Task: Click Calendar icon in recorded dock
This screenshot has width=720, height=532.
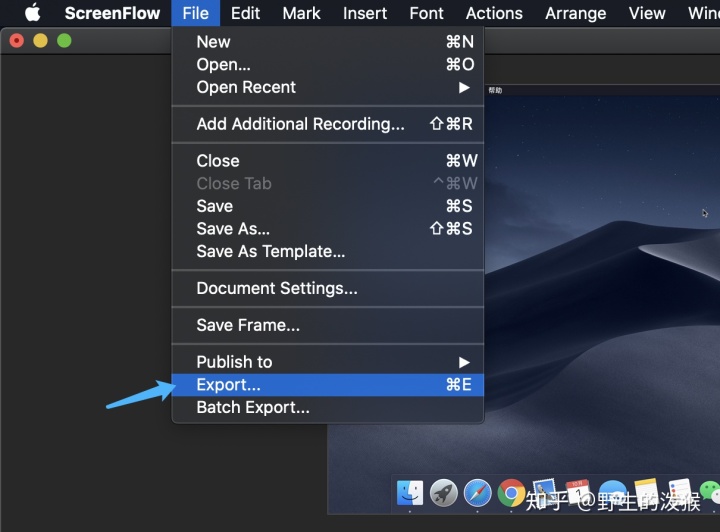Action: tap(578, 493)
